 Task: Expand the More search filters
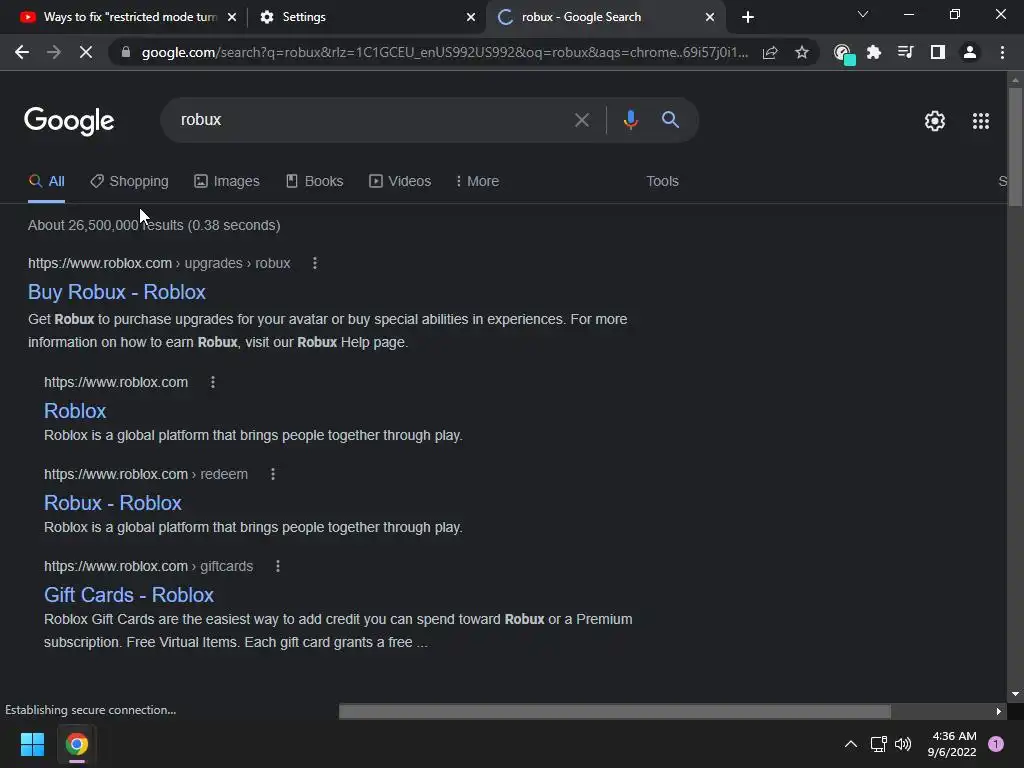click(477, 182)
